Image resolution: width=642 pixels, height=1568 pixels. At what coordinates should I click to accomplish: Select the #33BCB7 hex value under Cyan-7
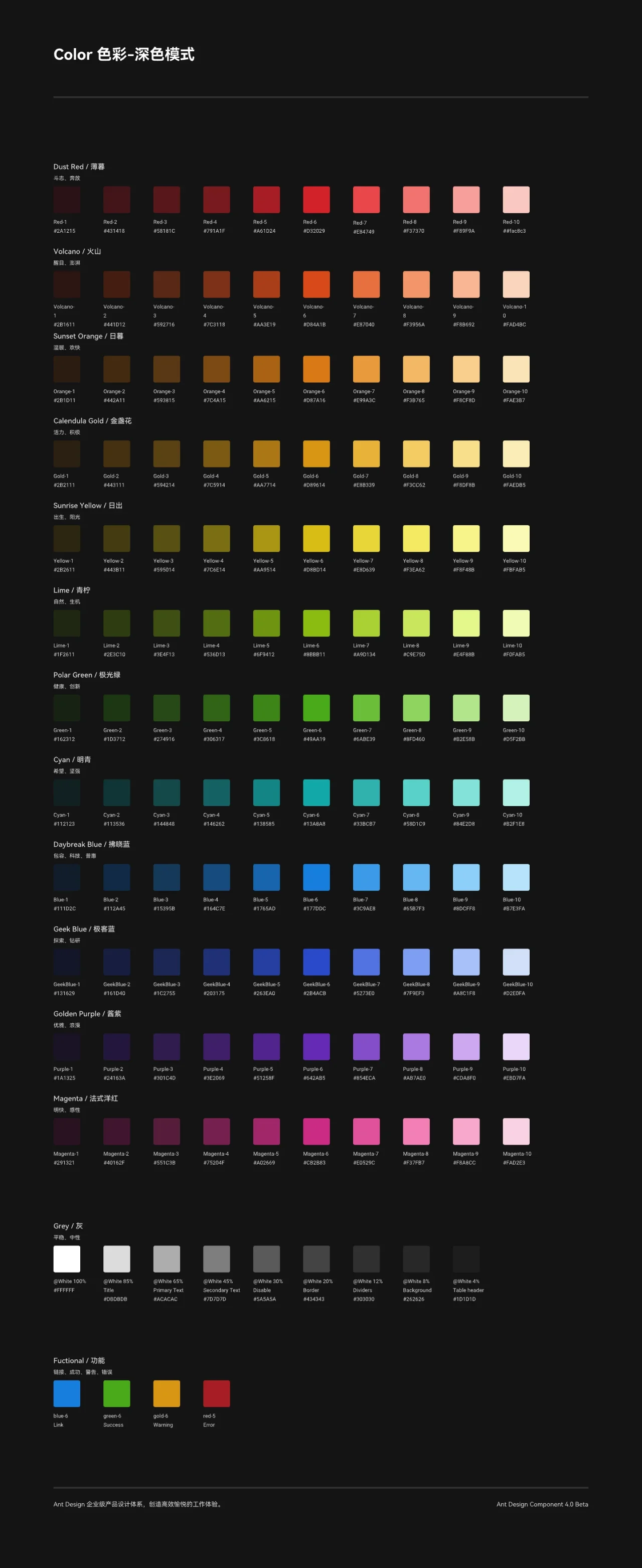point(365,824)
